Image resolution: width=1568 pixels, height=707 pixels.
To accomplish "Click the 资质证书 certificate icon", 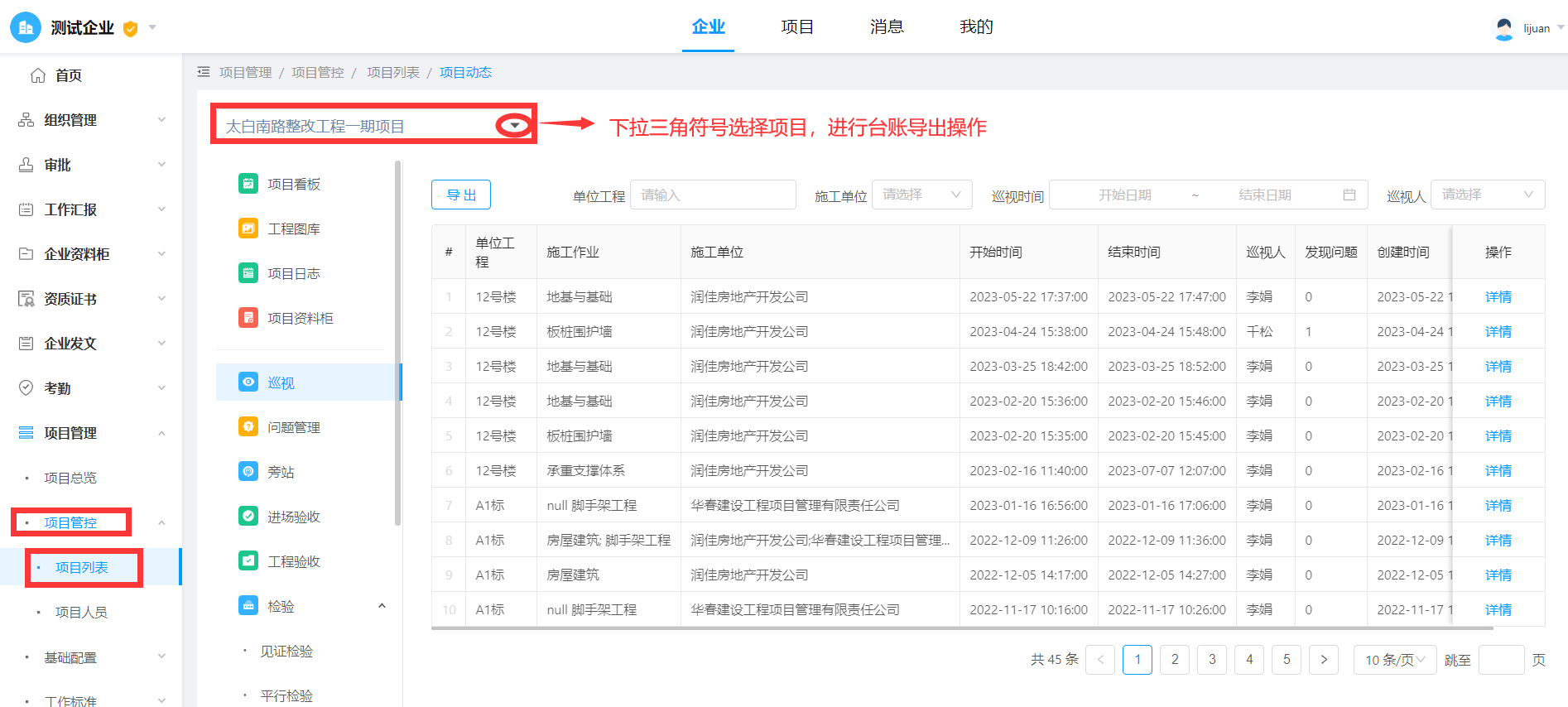I will 26,299.
